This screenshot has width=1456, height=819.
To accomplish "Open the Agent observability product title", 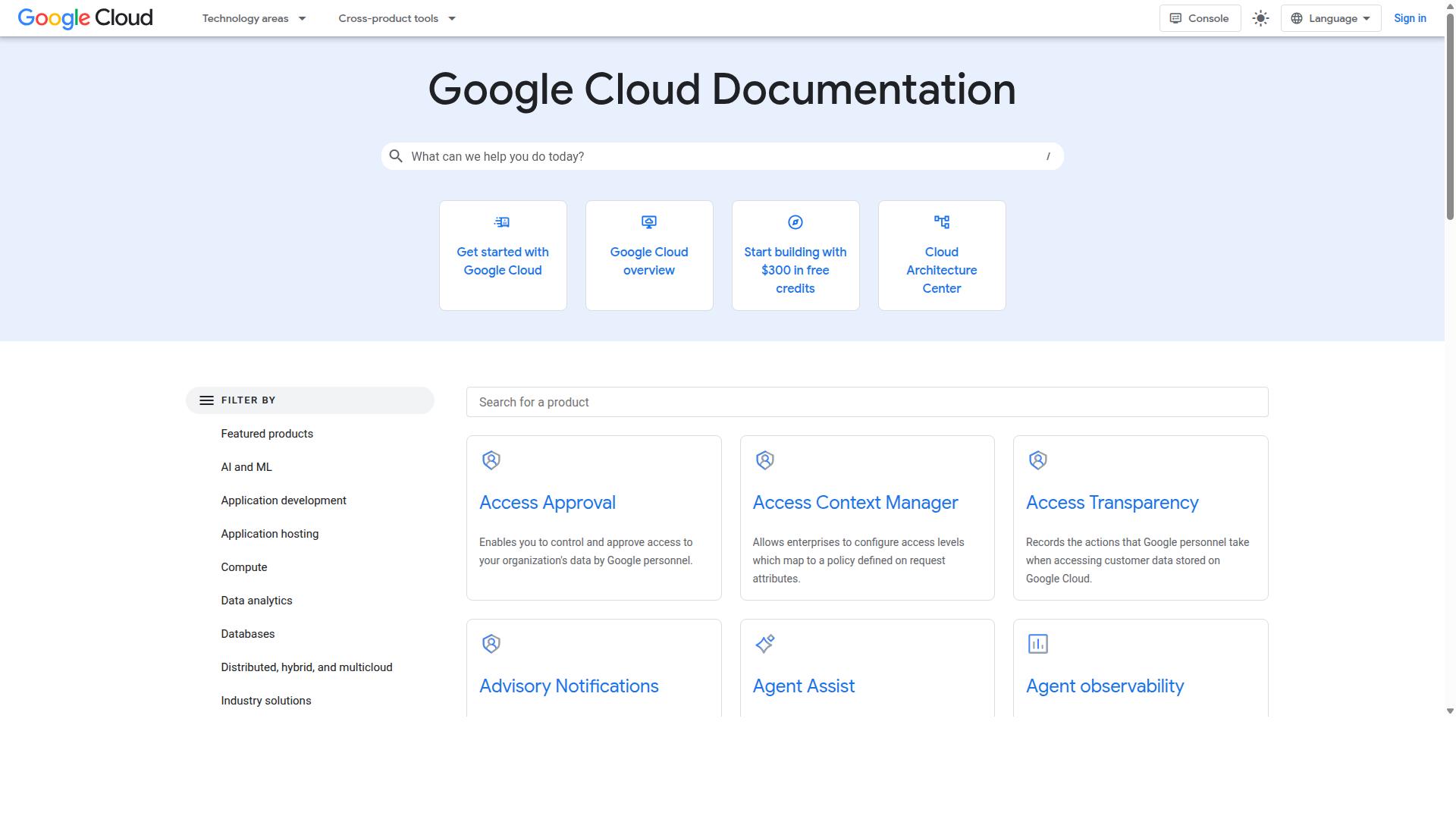I will [1105, 686].
